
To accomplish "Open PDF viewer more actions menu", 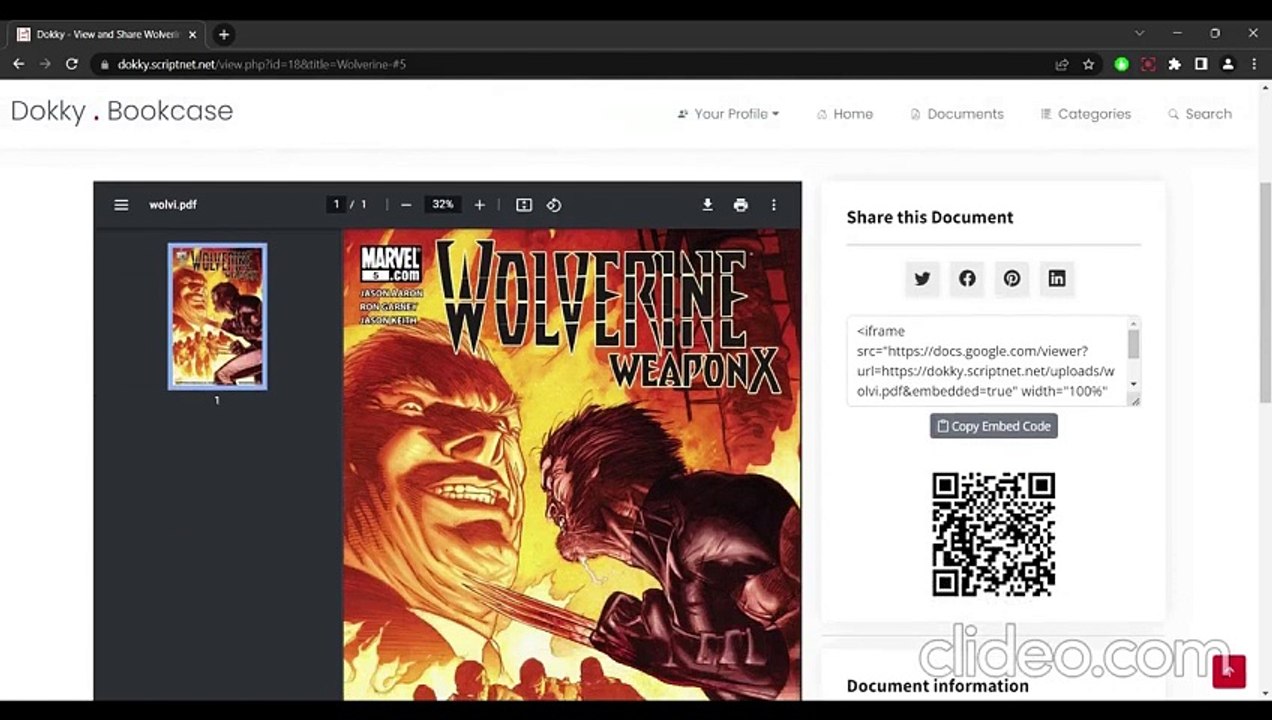I will 773,205.
